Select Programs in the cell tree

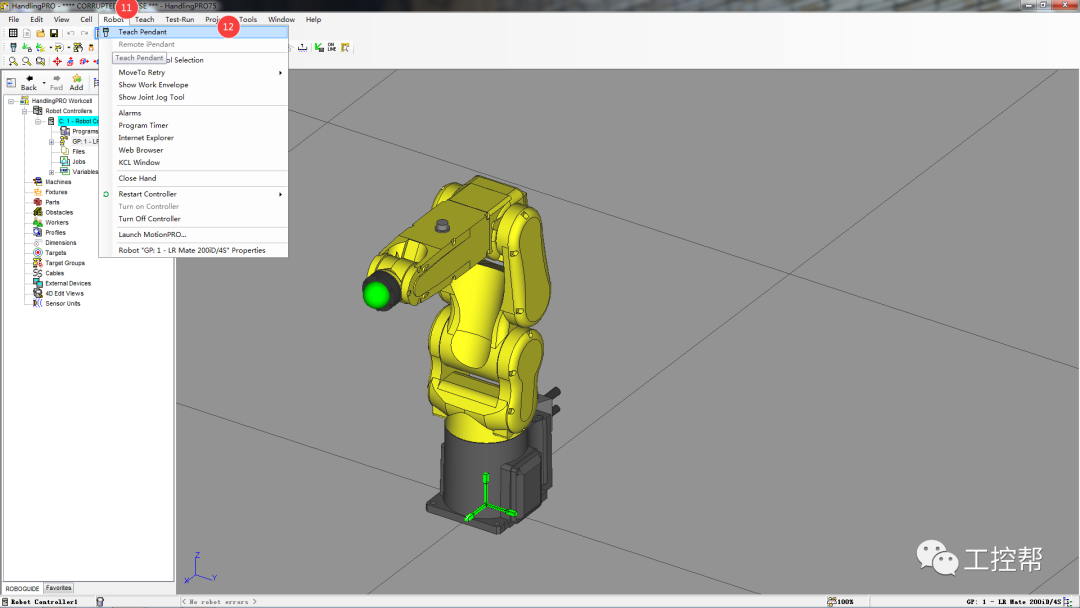[85, 132]
